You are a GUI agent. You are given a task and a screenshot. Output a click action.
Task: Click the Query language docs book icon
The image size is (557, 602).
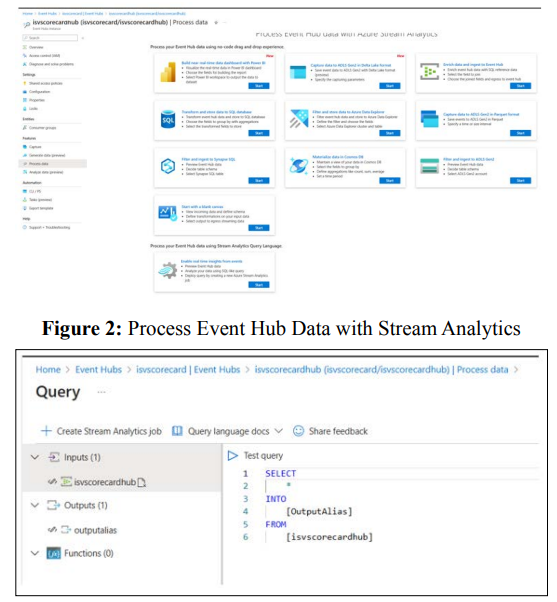[177, 431]
